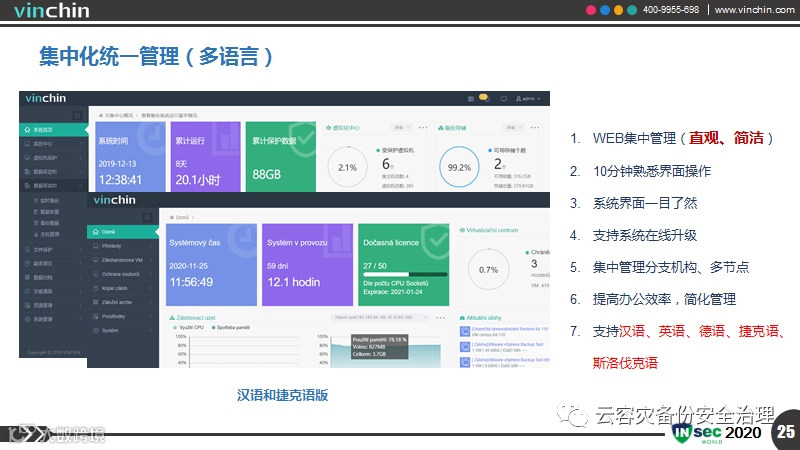Click the list icon in top header
Viewport: 800px width, 450px height.
click(471, 98)
